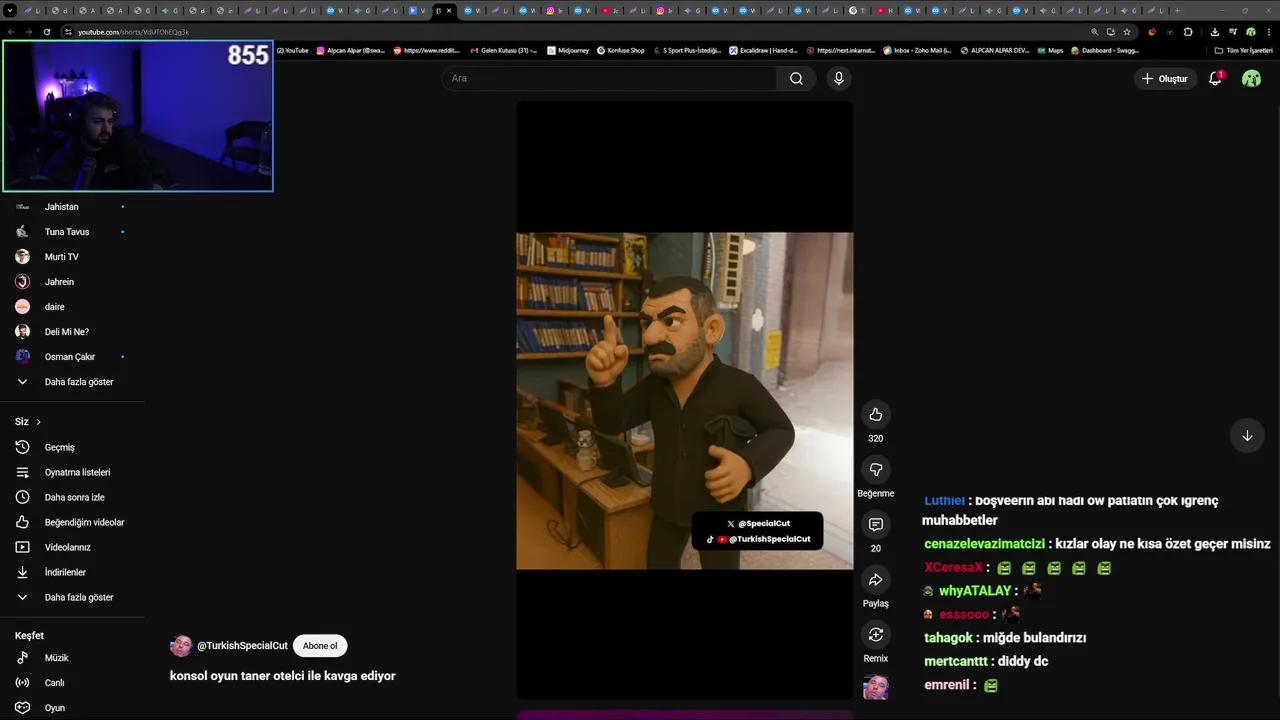Share the short via Paylaş icon

pyautogui.click(x=876, y=579)
